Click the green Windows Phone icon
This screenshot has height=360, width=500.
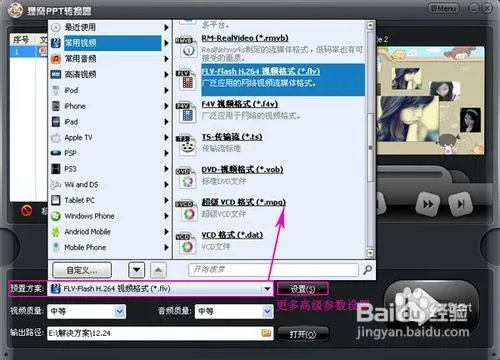56,216
